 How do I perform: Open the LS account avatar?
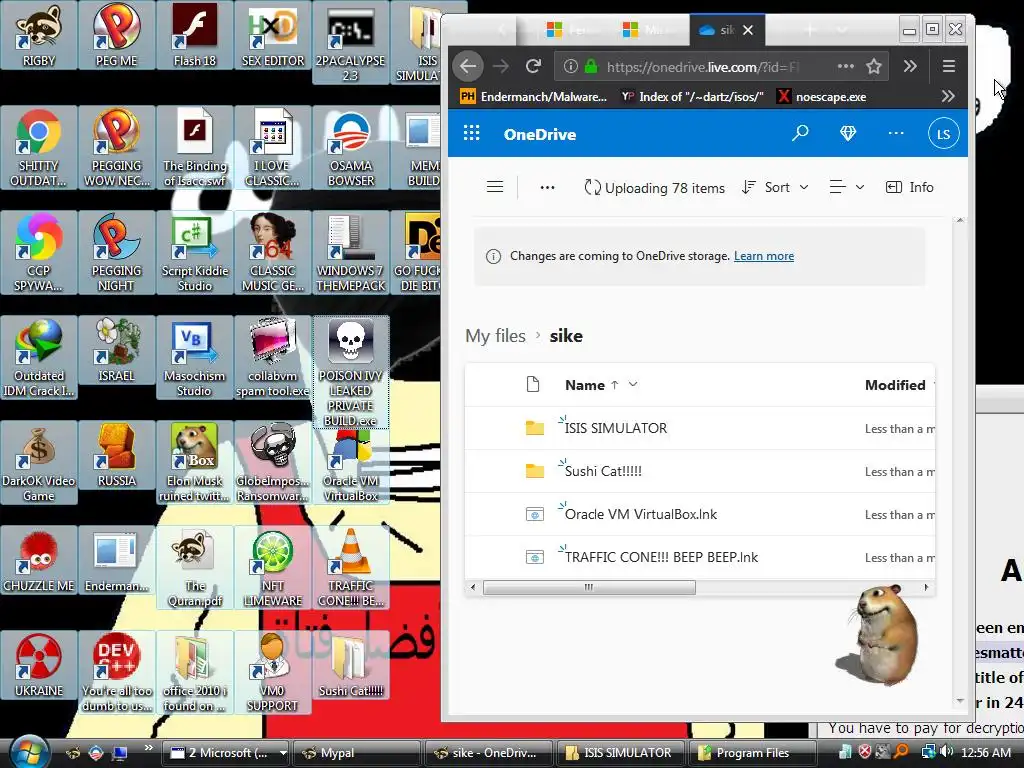(943, 134)
